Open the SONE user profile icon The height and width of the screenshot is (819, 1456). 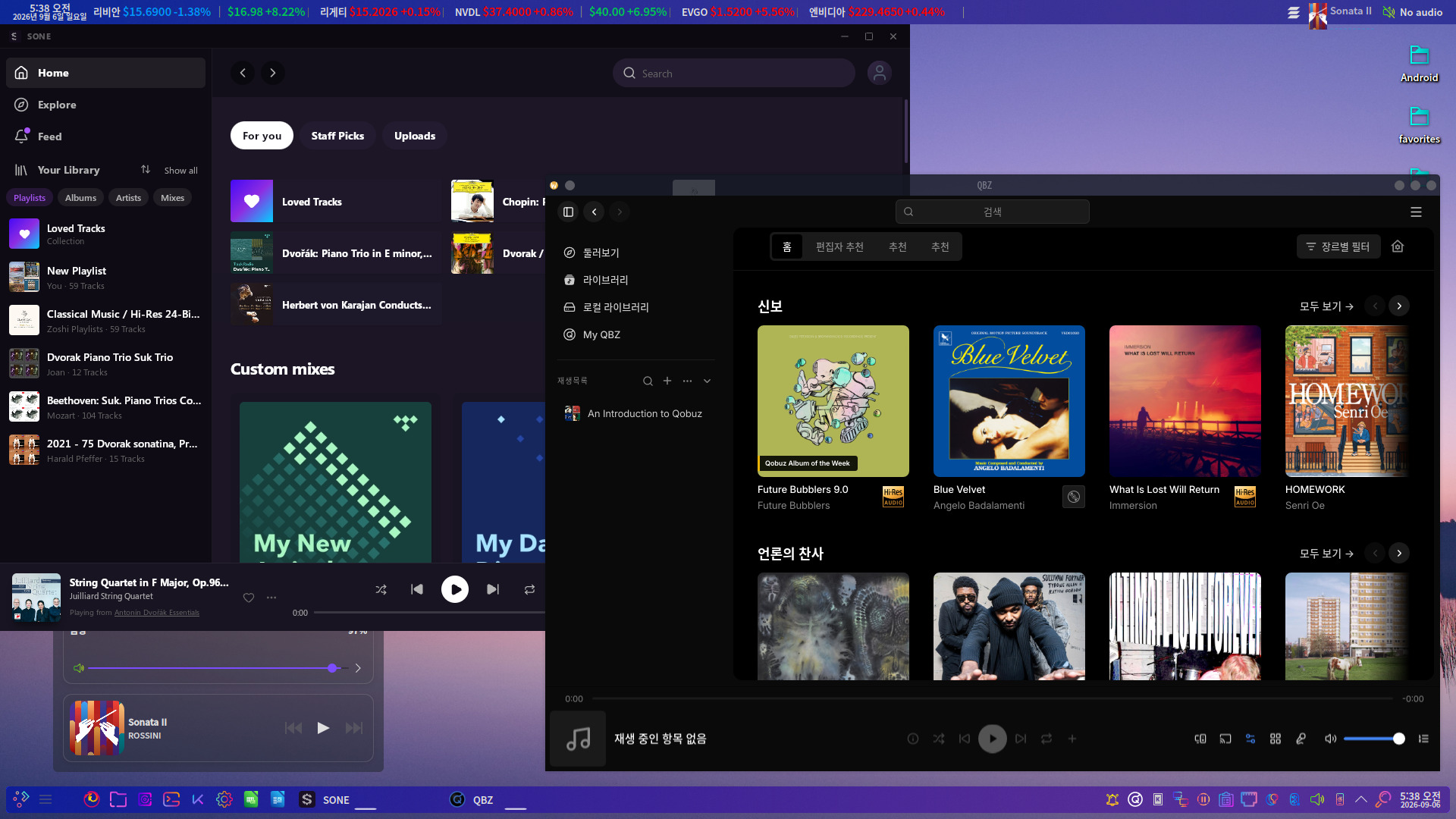coord(879,73)
